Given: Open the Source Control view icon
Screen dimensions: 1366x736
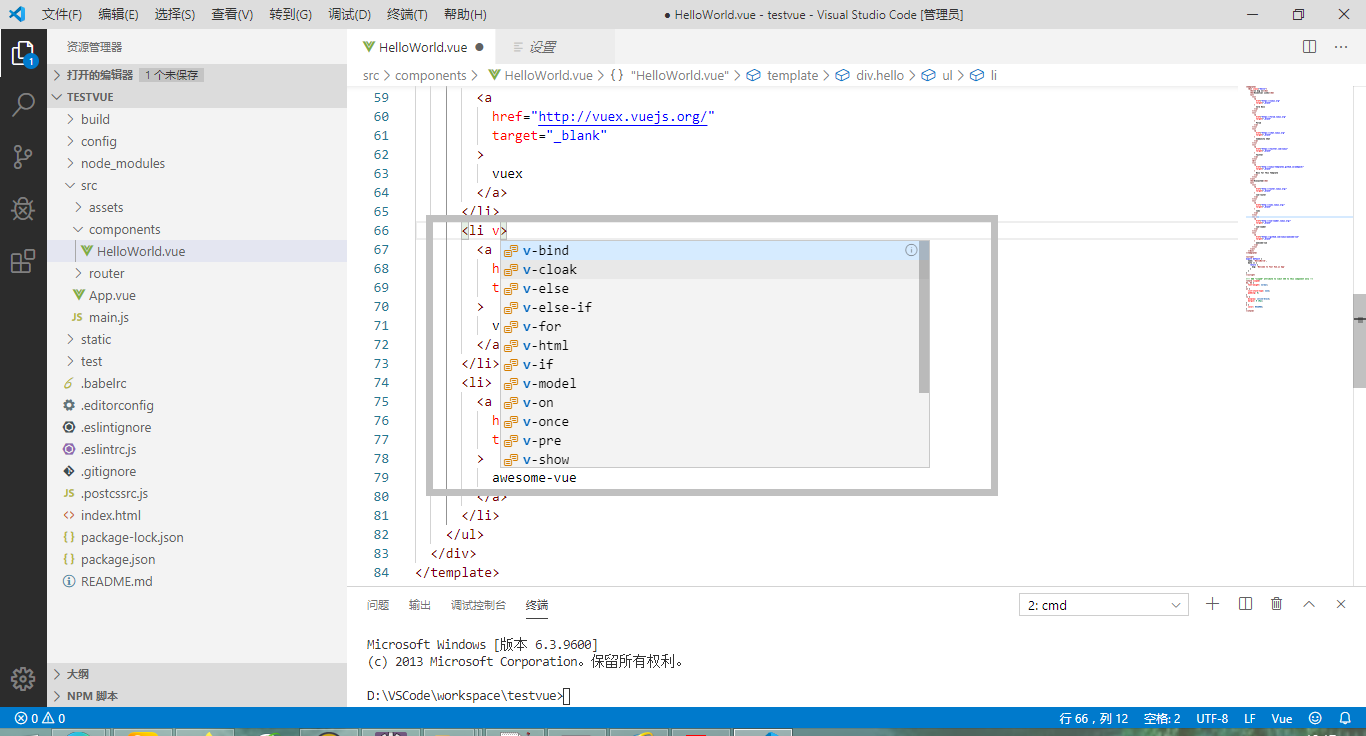Looking at the screenshot, I should coord(23,157).
